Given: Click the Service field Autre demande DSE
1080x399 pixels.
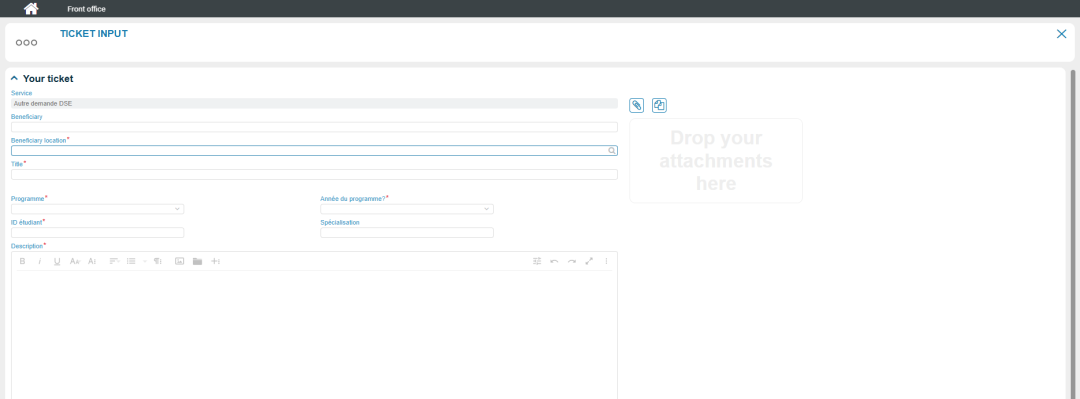Looking at the screenshot, I should [x=314, y=103].
